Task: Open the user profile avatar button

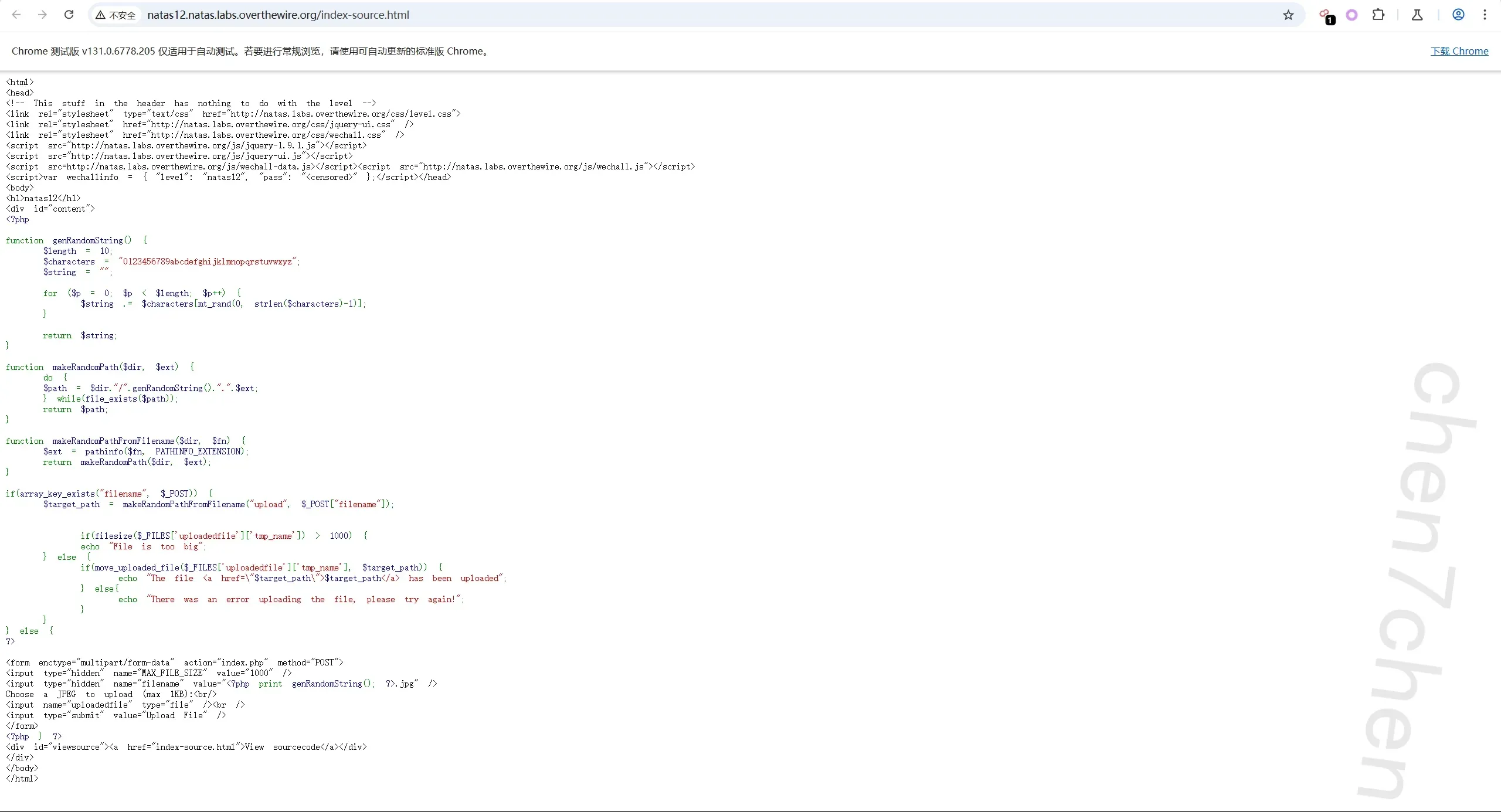Action: [1458, 15]
